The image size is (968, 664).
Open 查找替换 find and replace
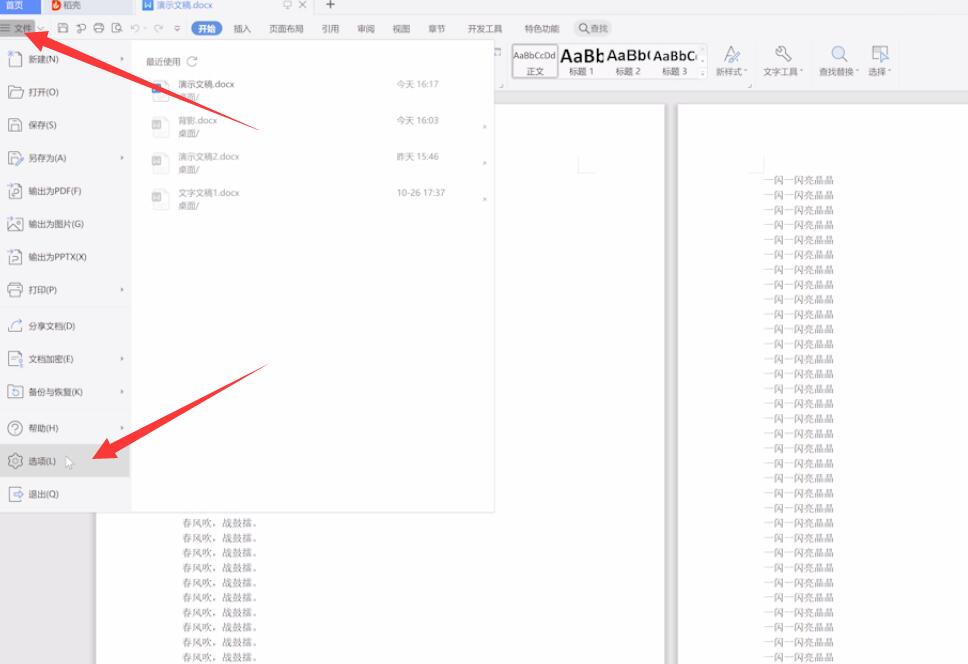tap(839, 61)
